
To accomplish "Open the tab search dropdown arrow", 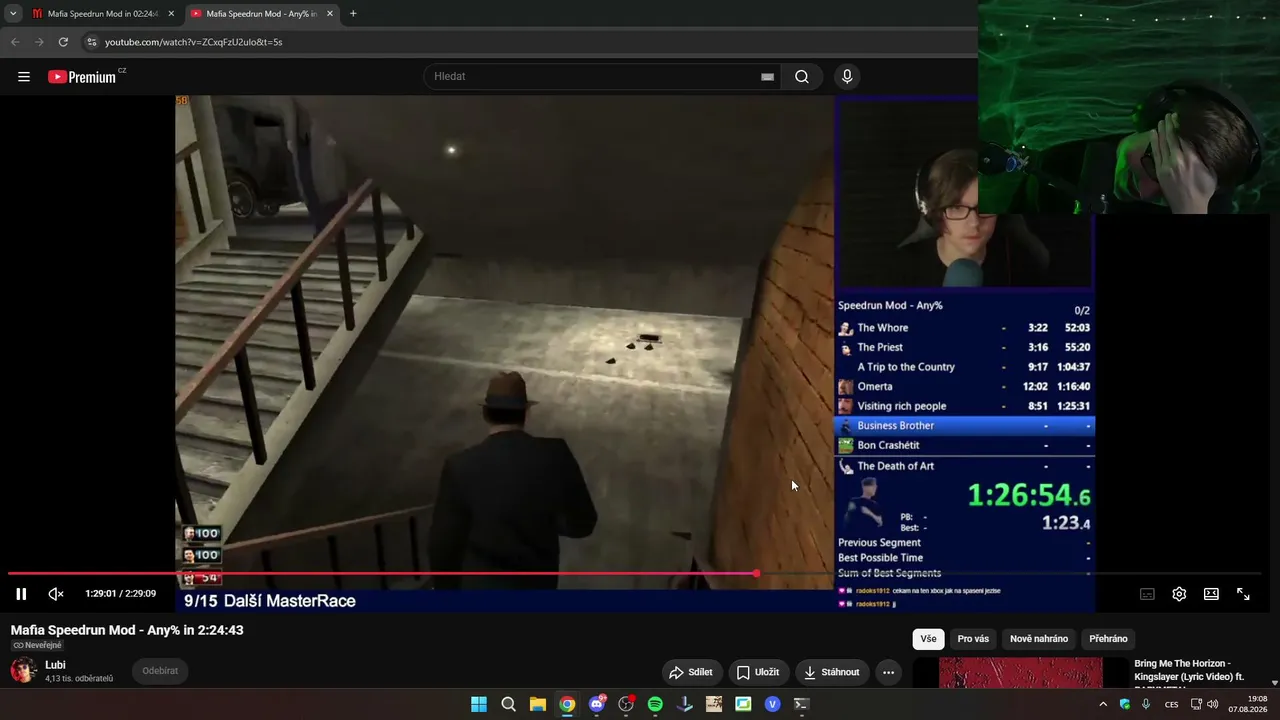I will pos(13,14).
